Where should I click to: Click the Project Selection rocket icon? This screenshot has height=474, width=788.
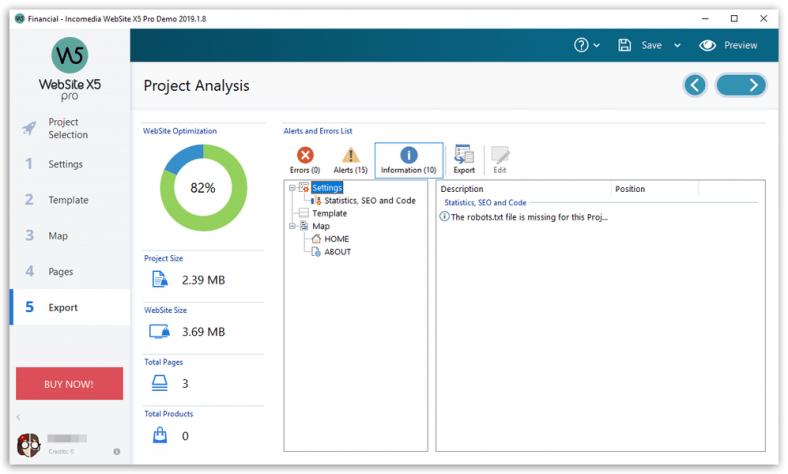pos(29,128)
